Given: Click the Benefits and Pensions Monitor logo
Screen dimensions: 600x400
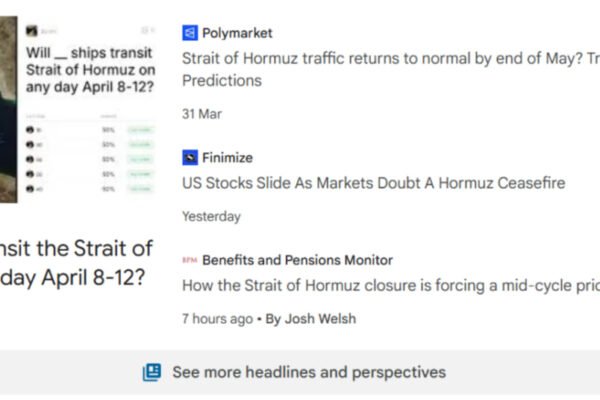Looking at the screenshot, I should (189, 260).
